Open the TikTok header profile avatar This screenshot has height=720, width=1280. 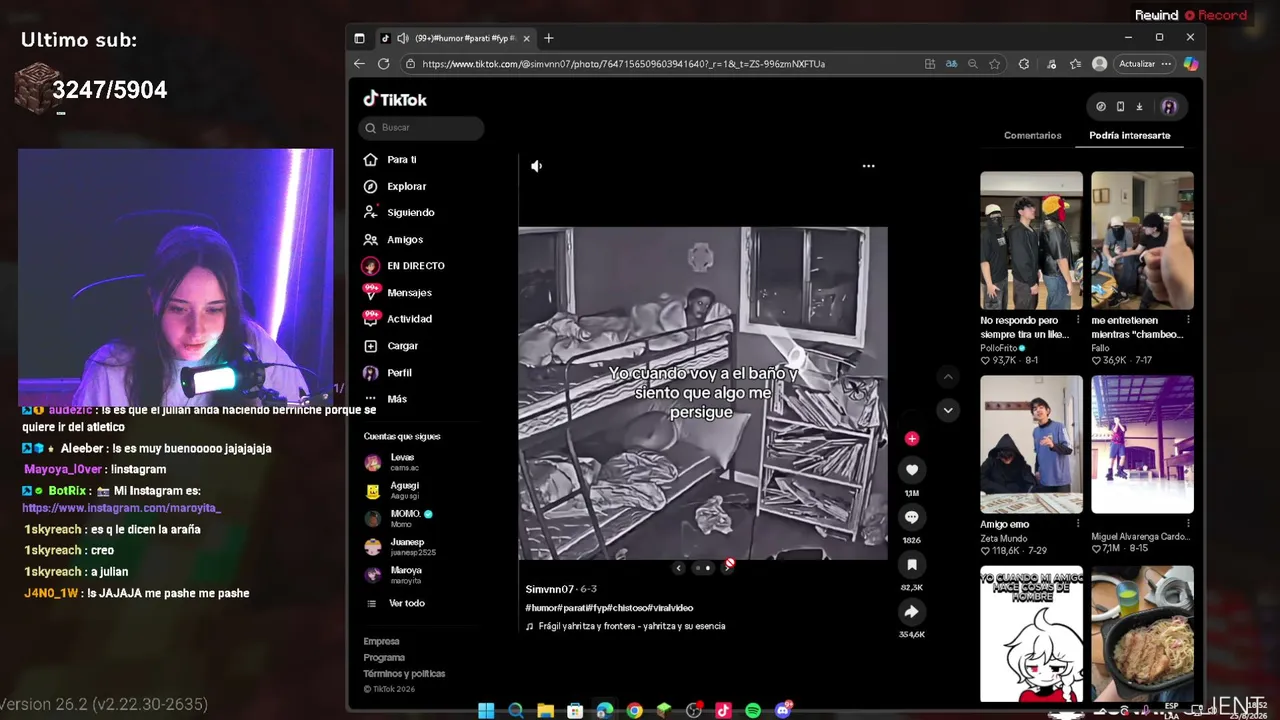pos(1169,107)
